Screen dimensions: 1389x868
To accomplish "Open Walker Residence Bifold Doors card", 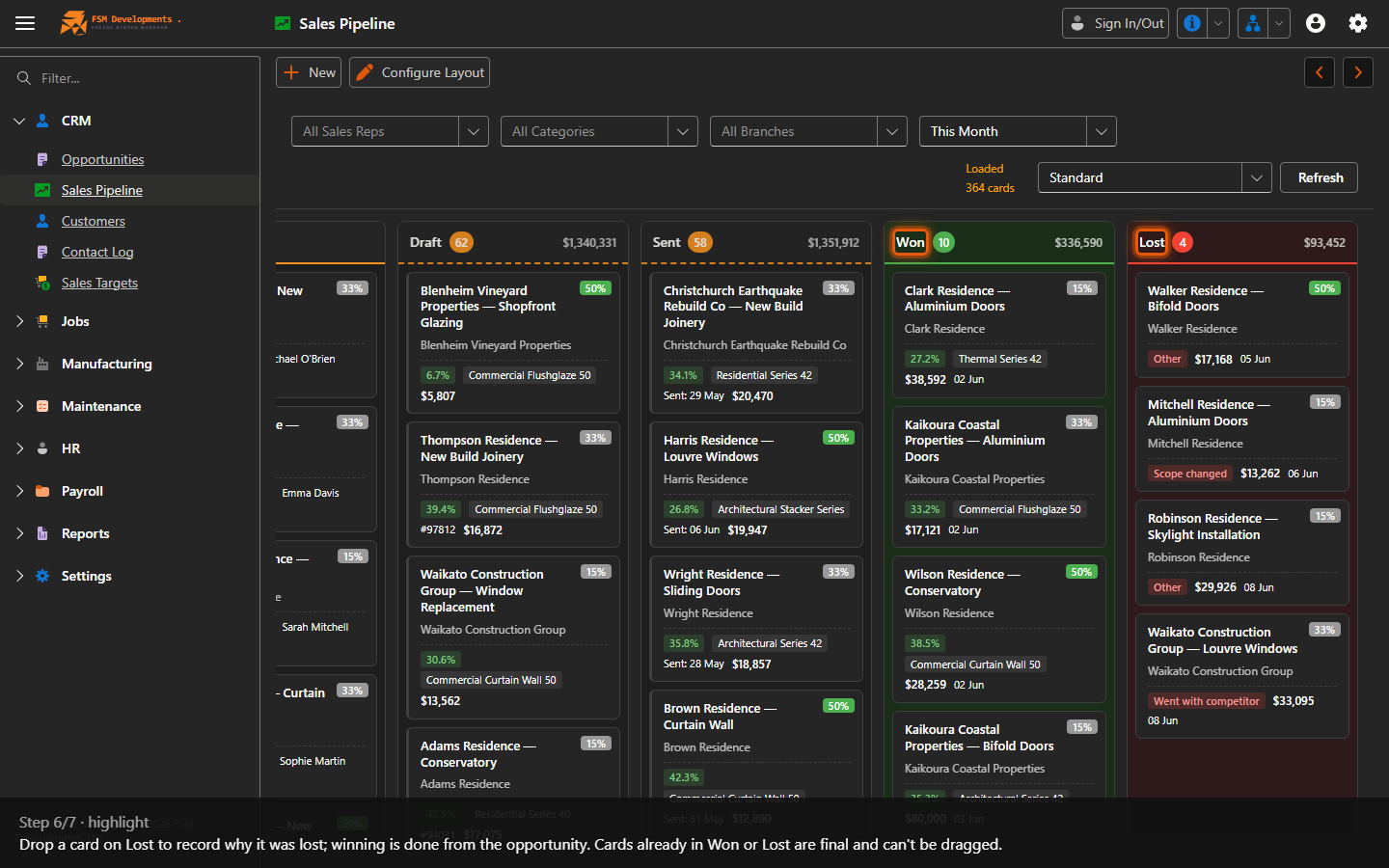I will pyautogui.click(x=1242, y=325).
